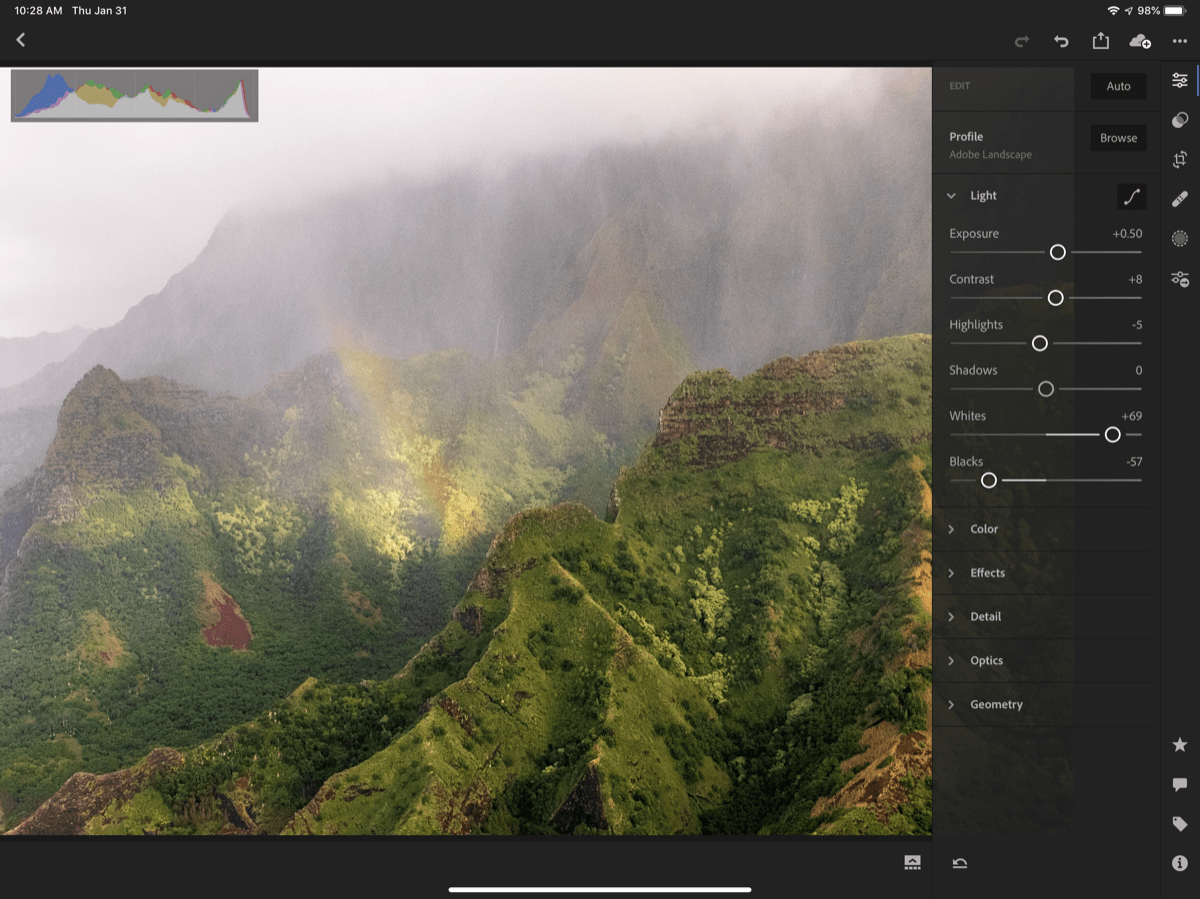Open the keywords tag panel

pos(1180,824)
